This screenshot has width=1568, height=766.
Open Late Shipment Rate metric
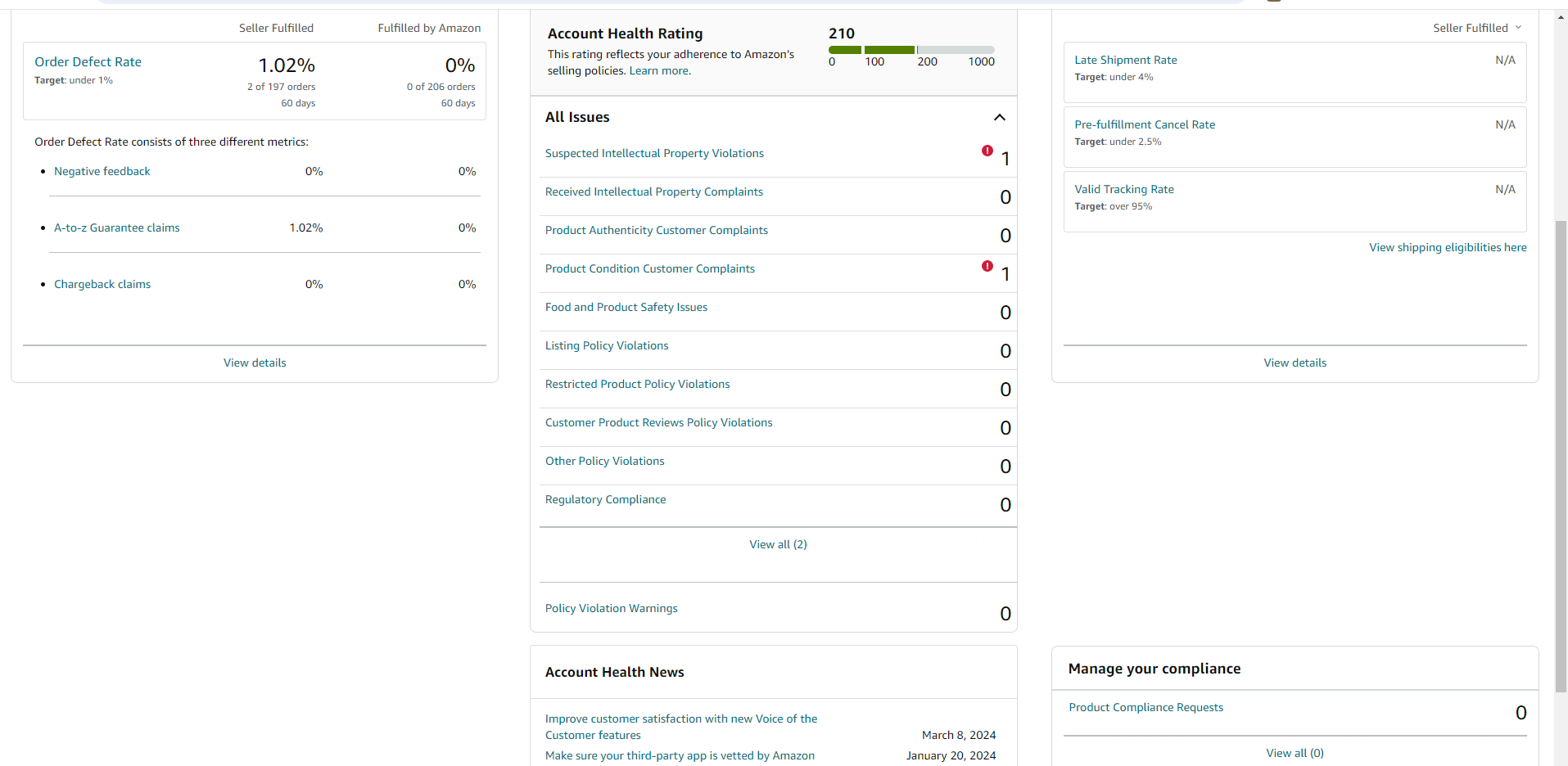click(1126, 60)
